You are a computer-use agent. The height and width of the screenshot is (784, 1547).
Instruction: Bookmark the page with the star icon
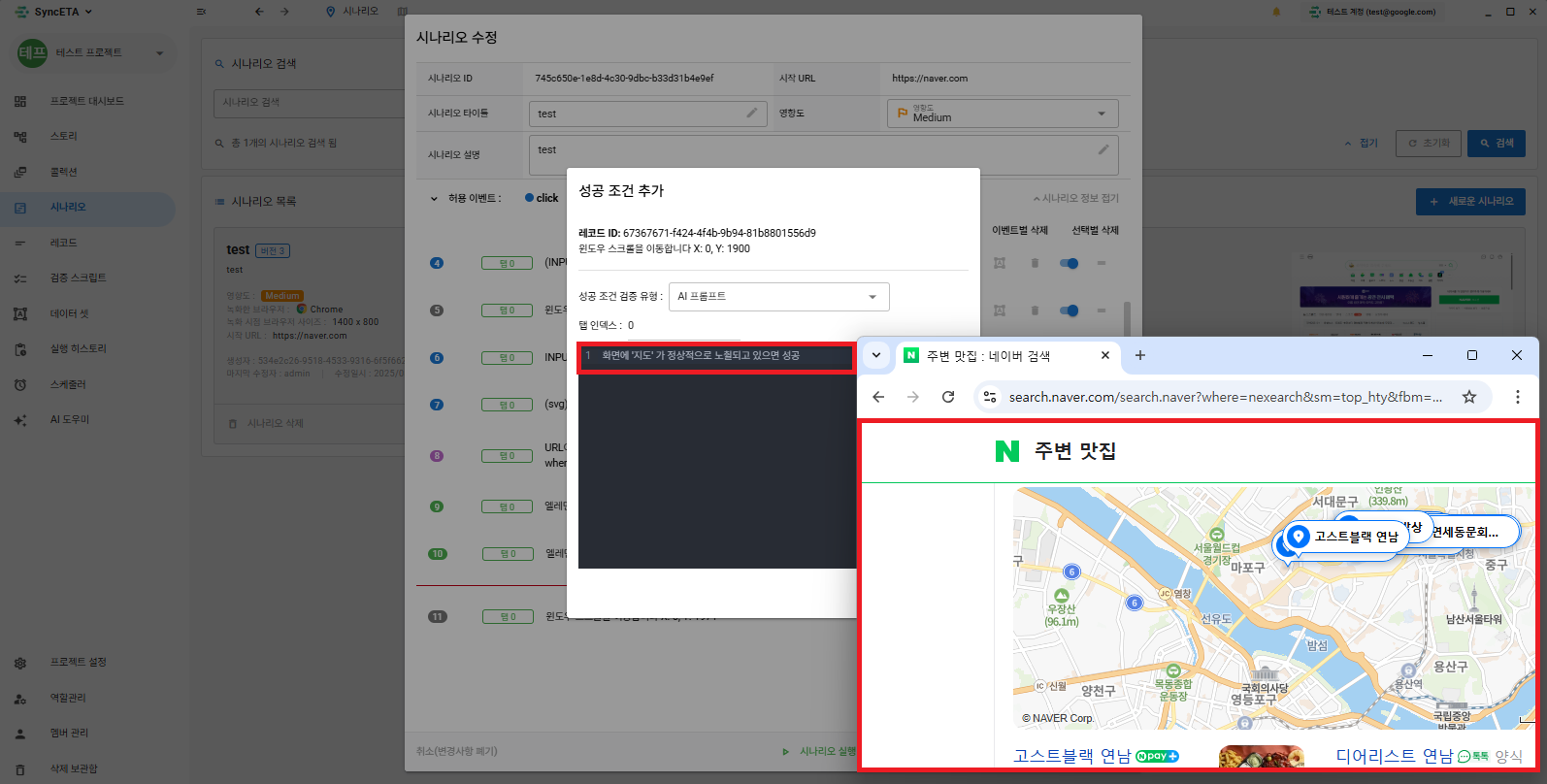pyautogui.click(x=1469, y=397)
